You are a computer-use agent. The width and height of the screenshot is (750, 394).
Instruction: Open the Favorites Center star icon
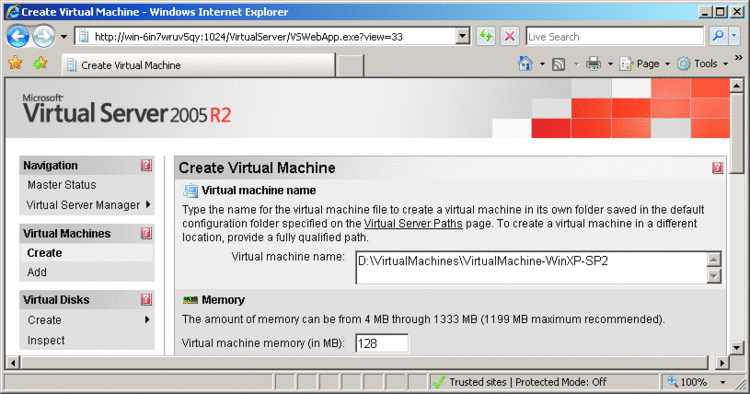pyautogui.click(x=15, y=63)
